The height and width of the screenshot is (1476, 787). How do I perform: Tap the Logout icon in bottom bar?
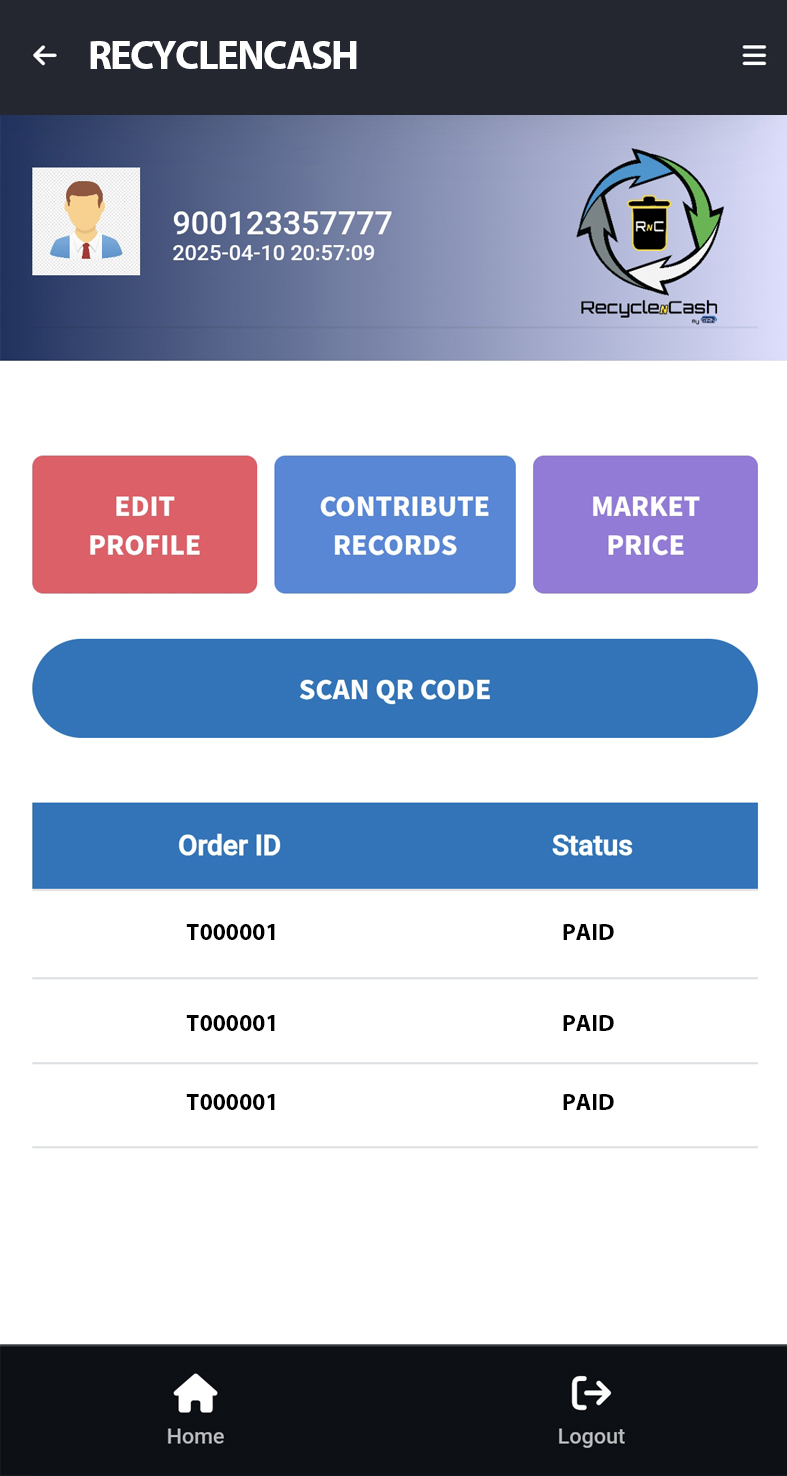coord(591,1391)
